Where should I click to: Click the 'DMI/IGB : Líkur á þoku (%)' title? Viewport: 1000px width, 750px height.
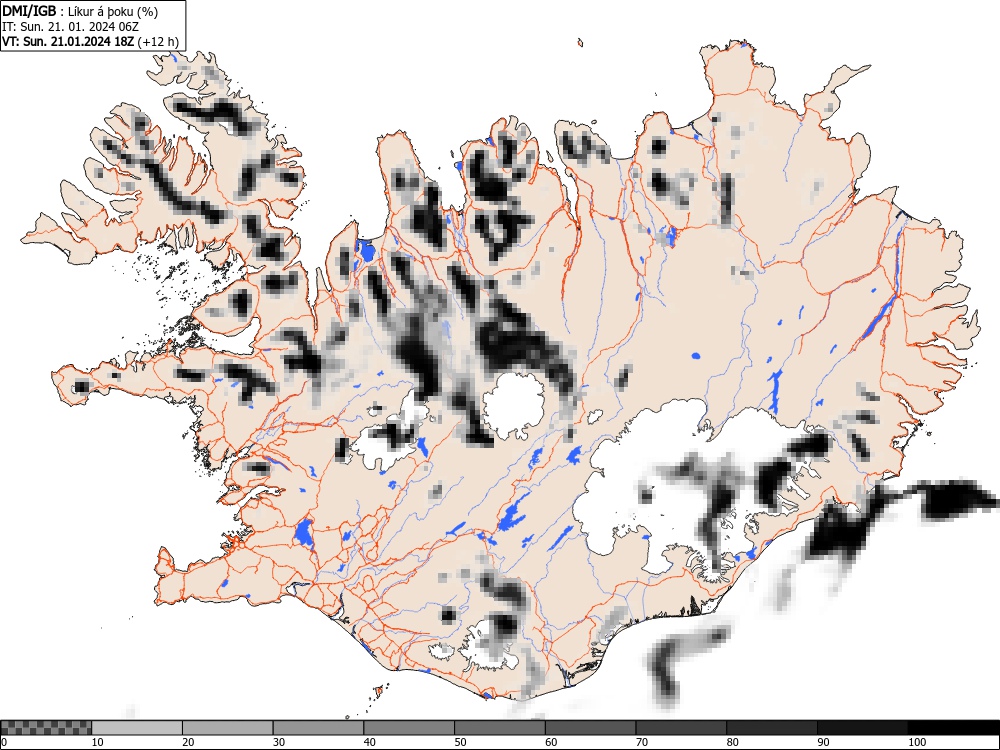80,11
